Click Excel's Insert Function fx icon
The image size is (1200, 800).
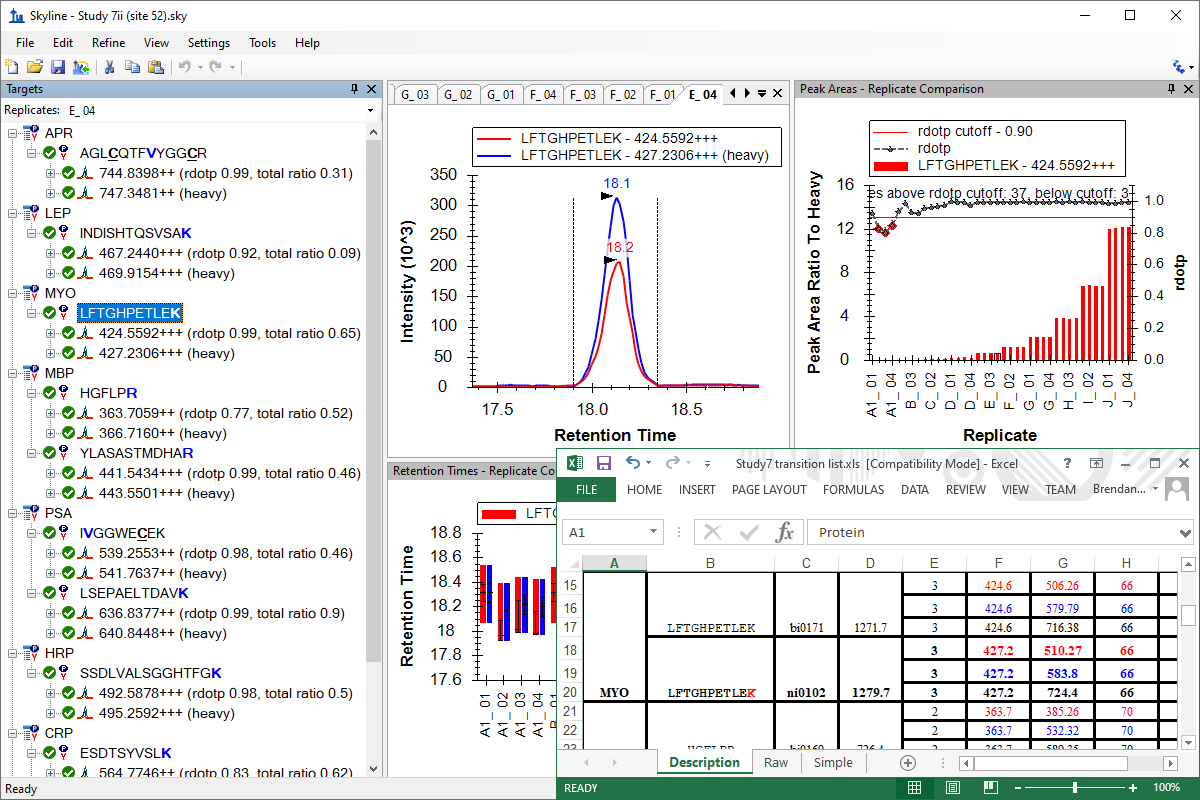(785, 533)
